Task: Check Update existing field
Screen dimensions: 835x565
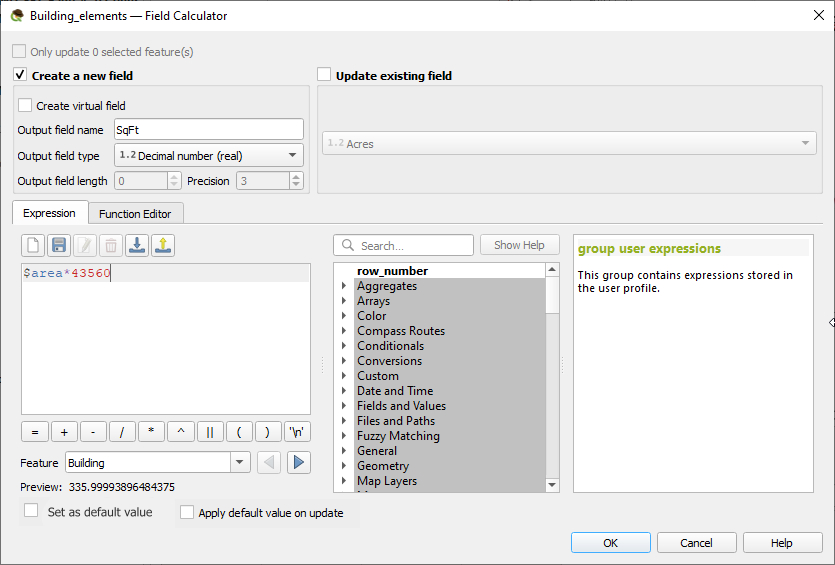Action: coord(324,75)
